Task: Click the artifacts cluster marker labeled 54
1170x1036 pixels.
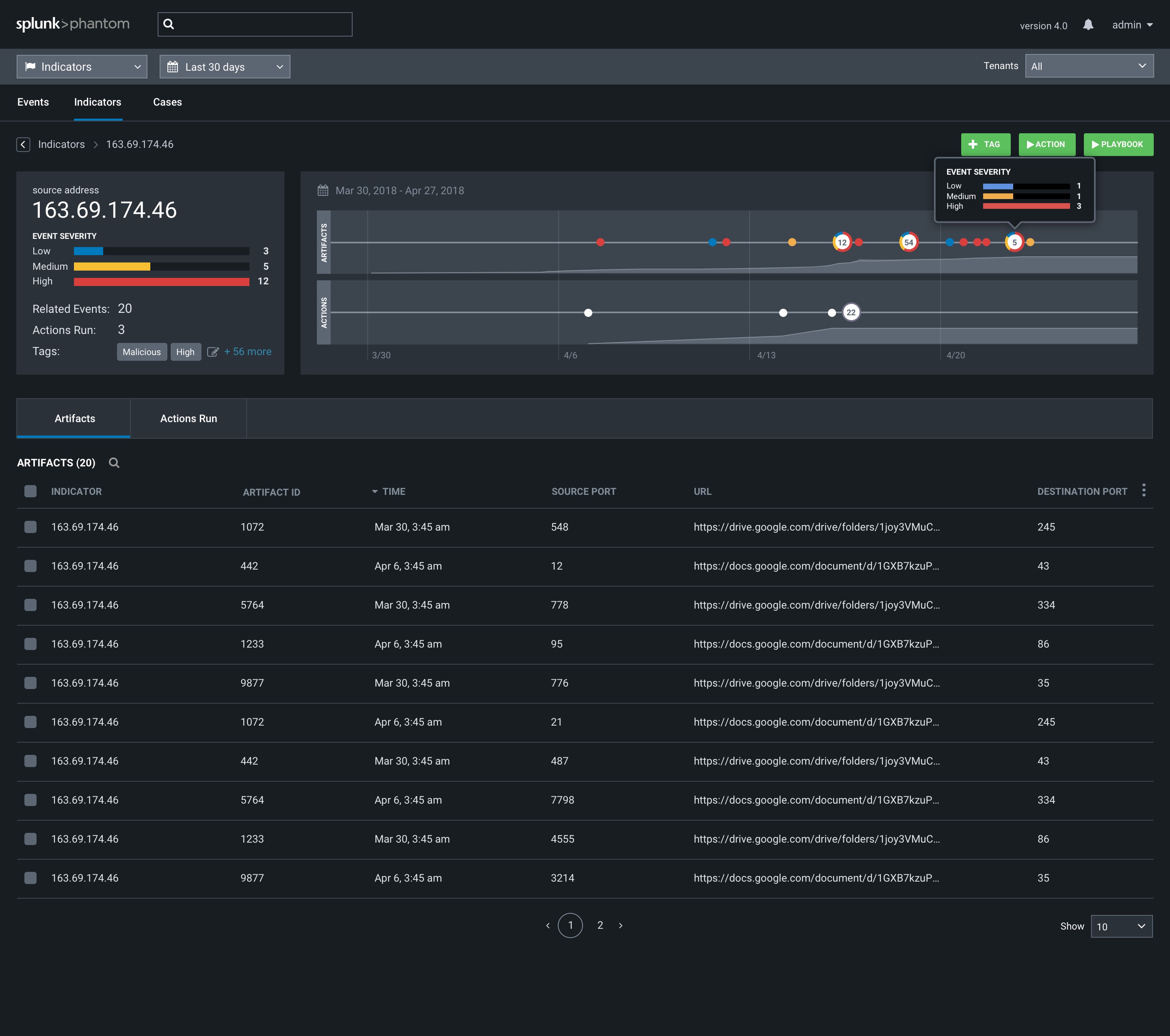Action: (x=908, y=242)
